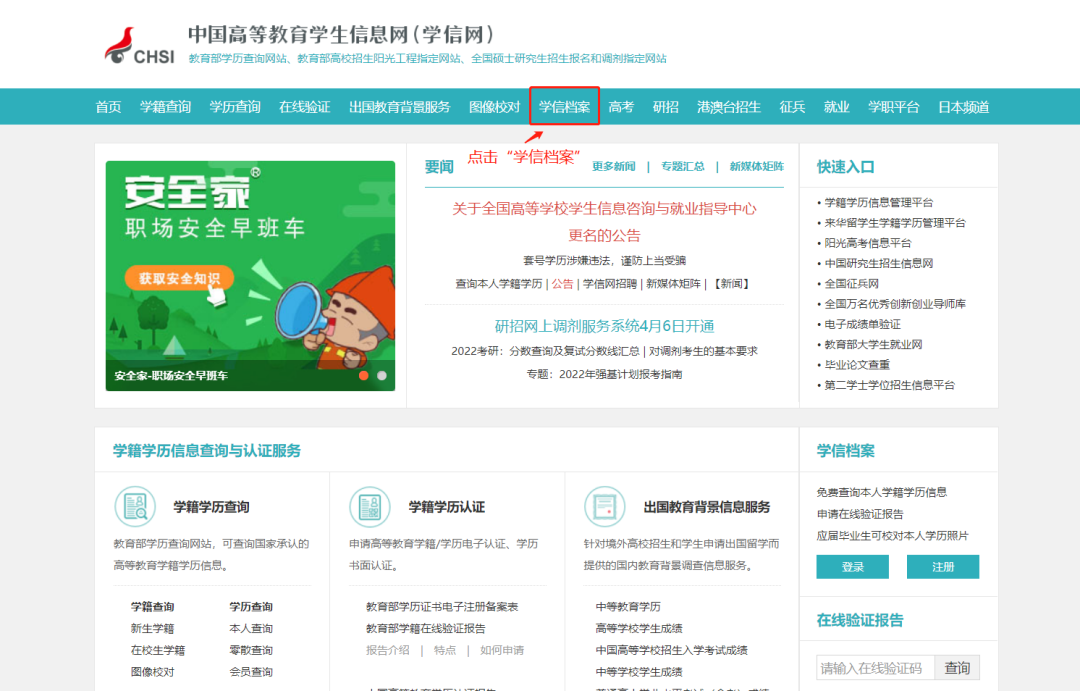
Task: Go to 首页 in navigation bar
Action: tap(108, 107)
